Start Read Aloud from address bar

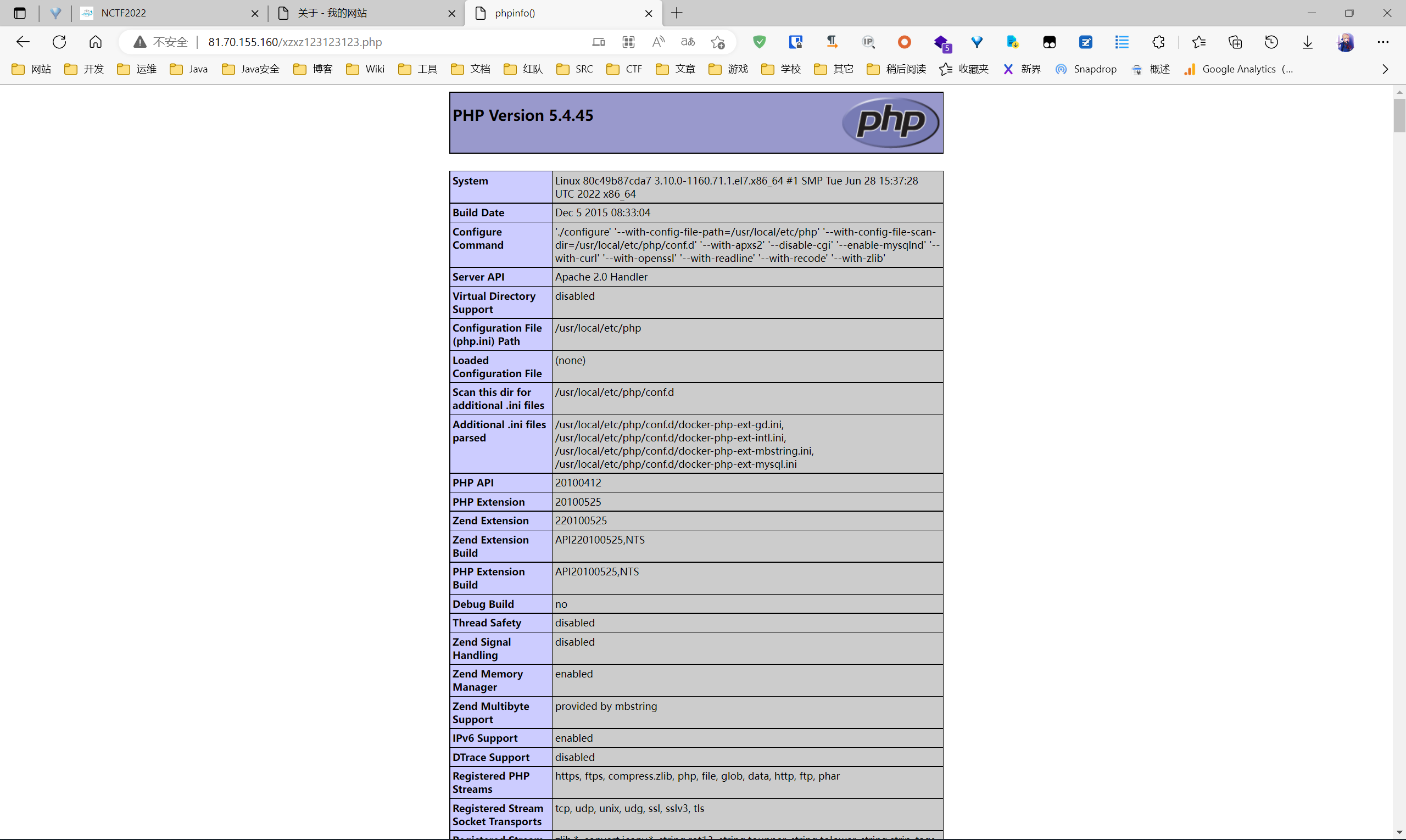pyautogui.click(x=658, y=42)
